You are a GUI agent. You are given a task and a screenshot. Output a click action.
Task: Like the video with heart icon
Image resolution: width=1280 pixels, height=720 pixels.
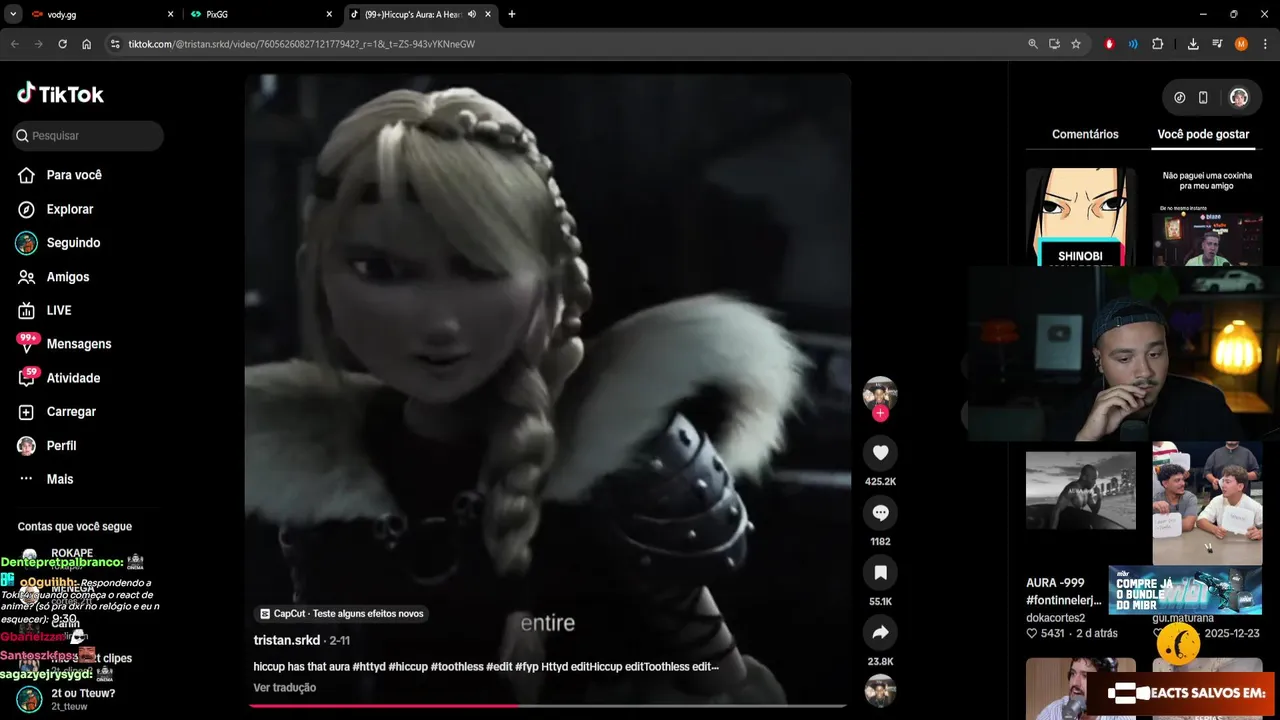pyautogui.click(x=880, y=453)
